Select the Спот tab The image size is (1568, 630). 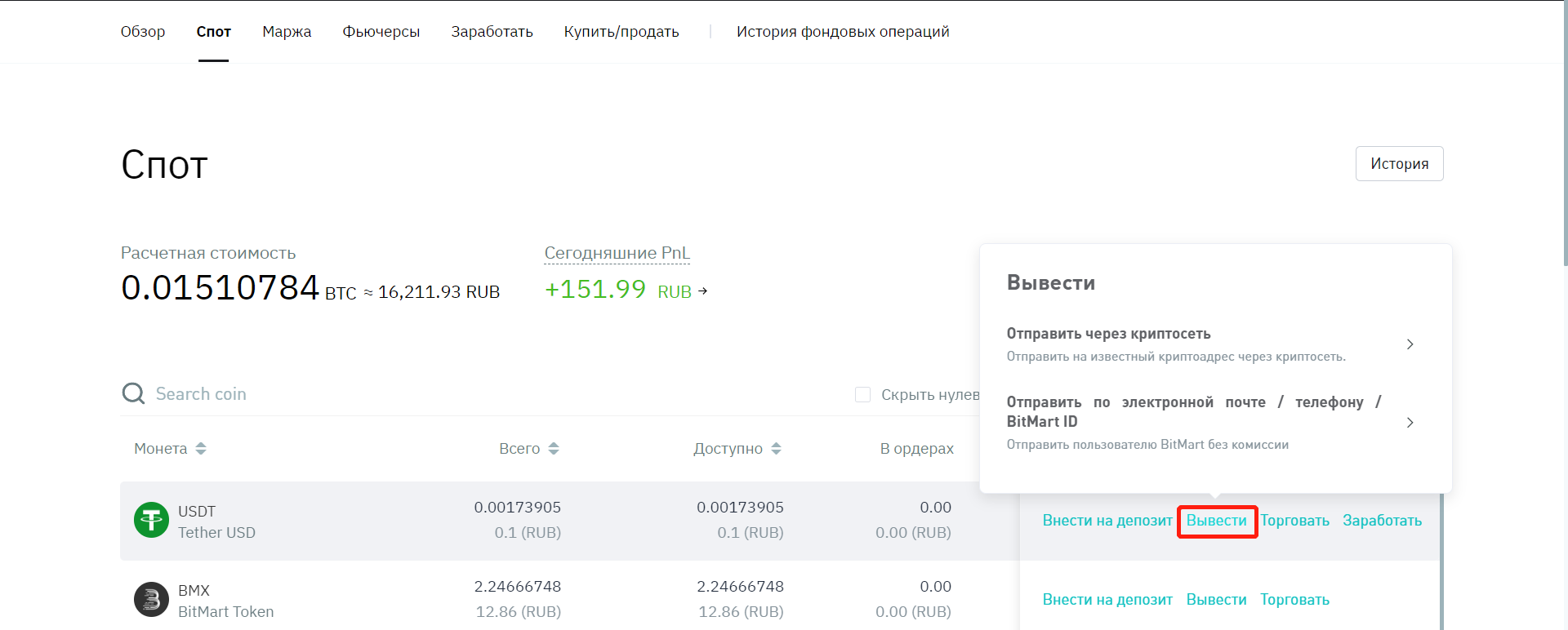pos(214,32)
